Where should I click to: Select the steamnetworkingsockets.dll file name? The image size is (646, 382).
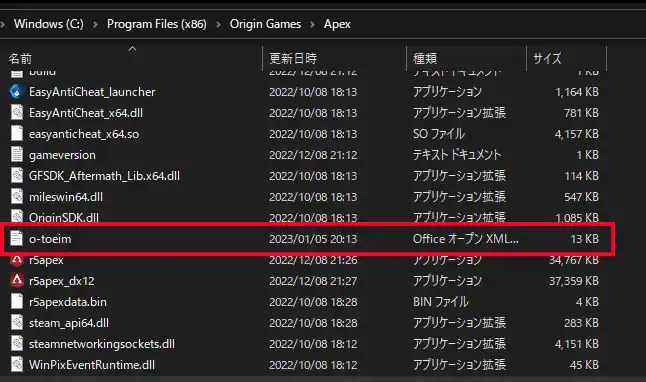pos(102,344)
